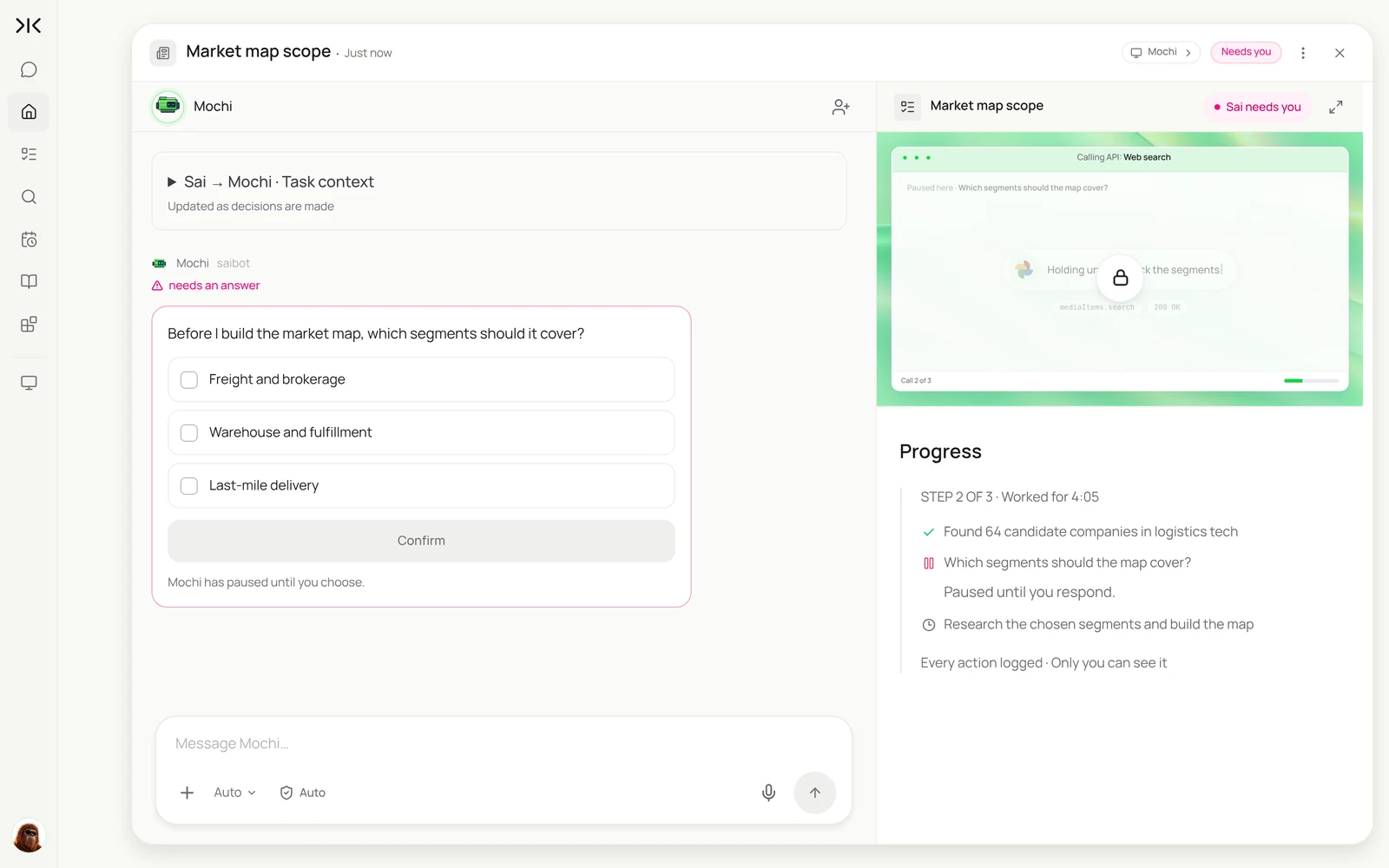The image size is (1389, 868).
Task: Click 'Research the chosen segments and build the map'
Action: pyautogui.click(x=1098, y=625)
